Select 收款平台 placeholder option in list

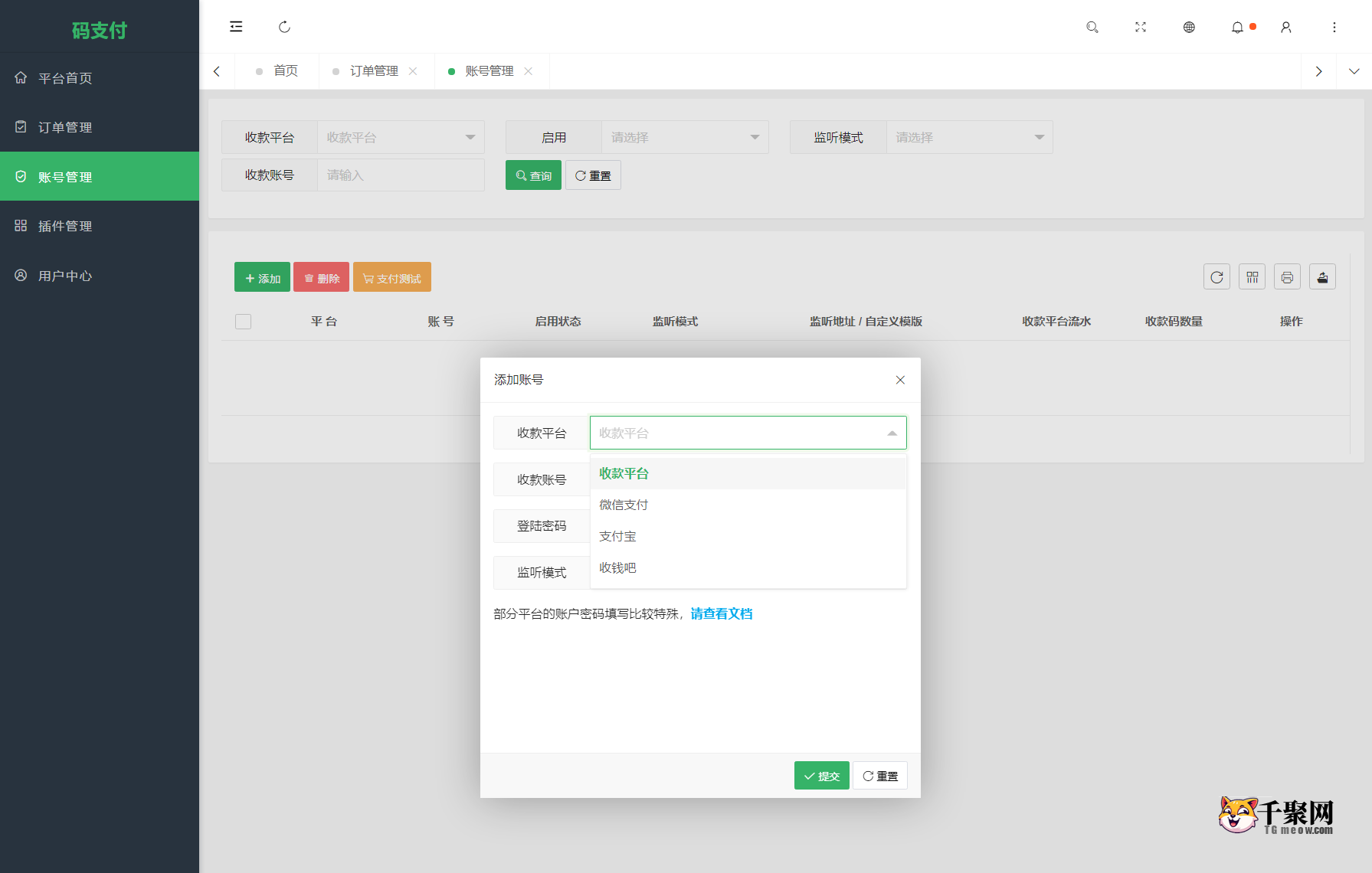[748, 473]
